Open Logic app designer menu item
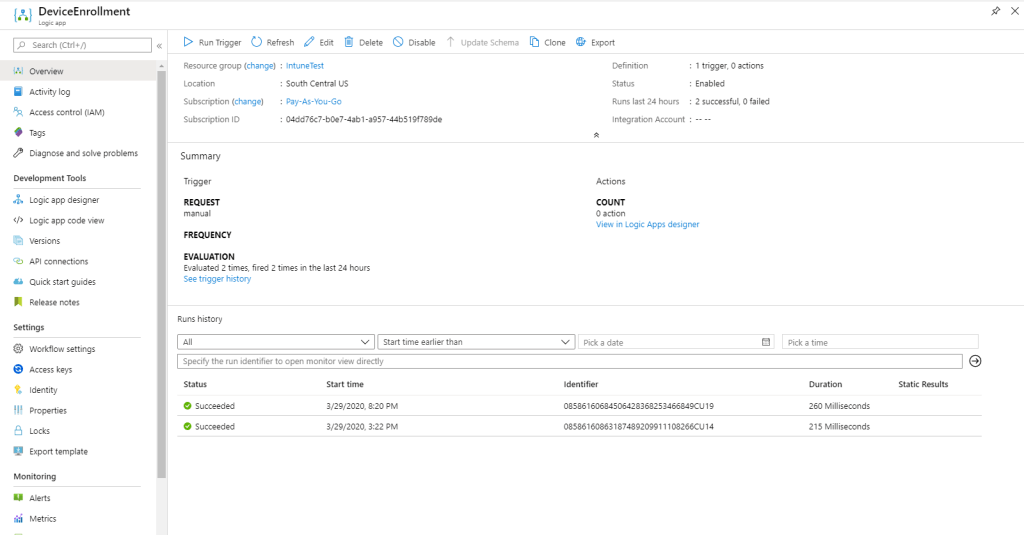The width and height of the screenshot is (1024, 535). [64, 200]
